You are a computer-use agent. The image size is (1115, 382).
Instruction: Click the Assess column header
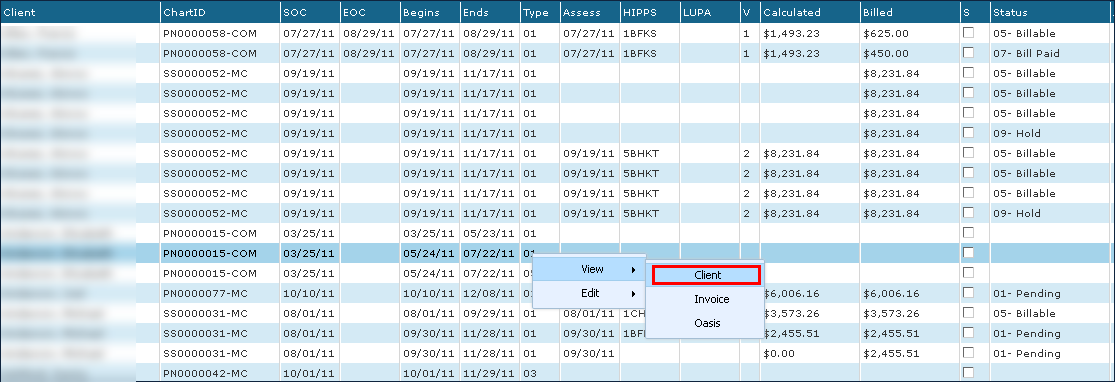tap(589, 12)
